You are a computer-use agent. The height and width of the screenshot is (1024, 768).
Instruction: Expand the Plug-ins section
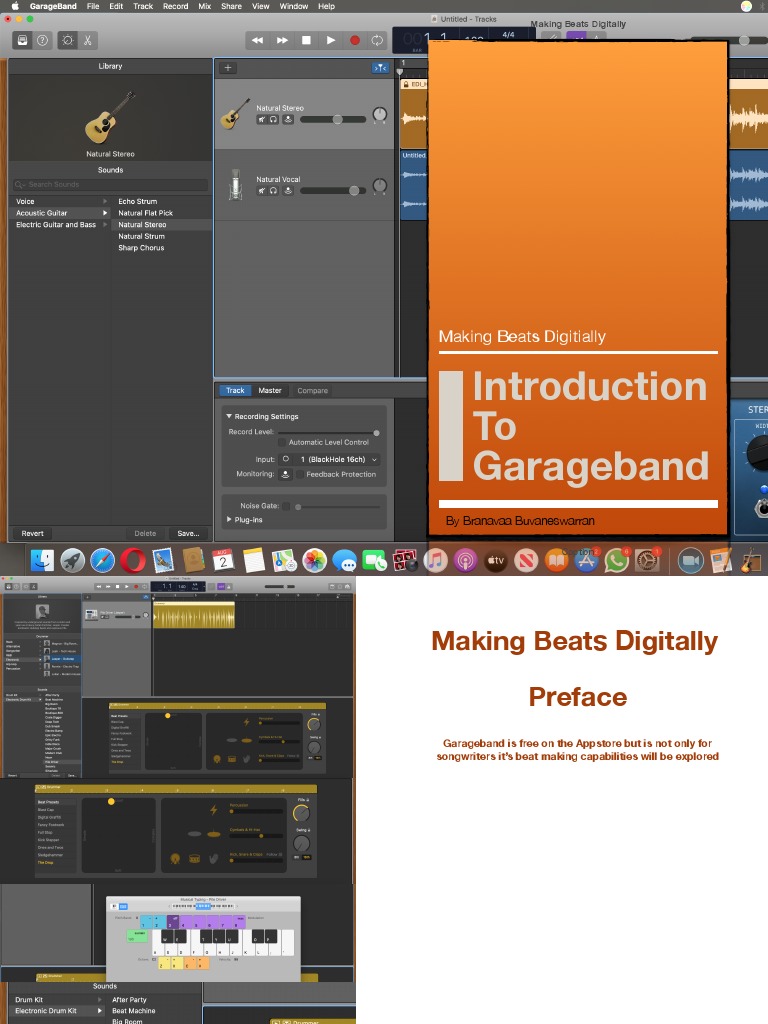point(229,520)
